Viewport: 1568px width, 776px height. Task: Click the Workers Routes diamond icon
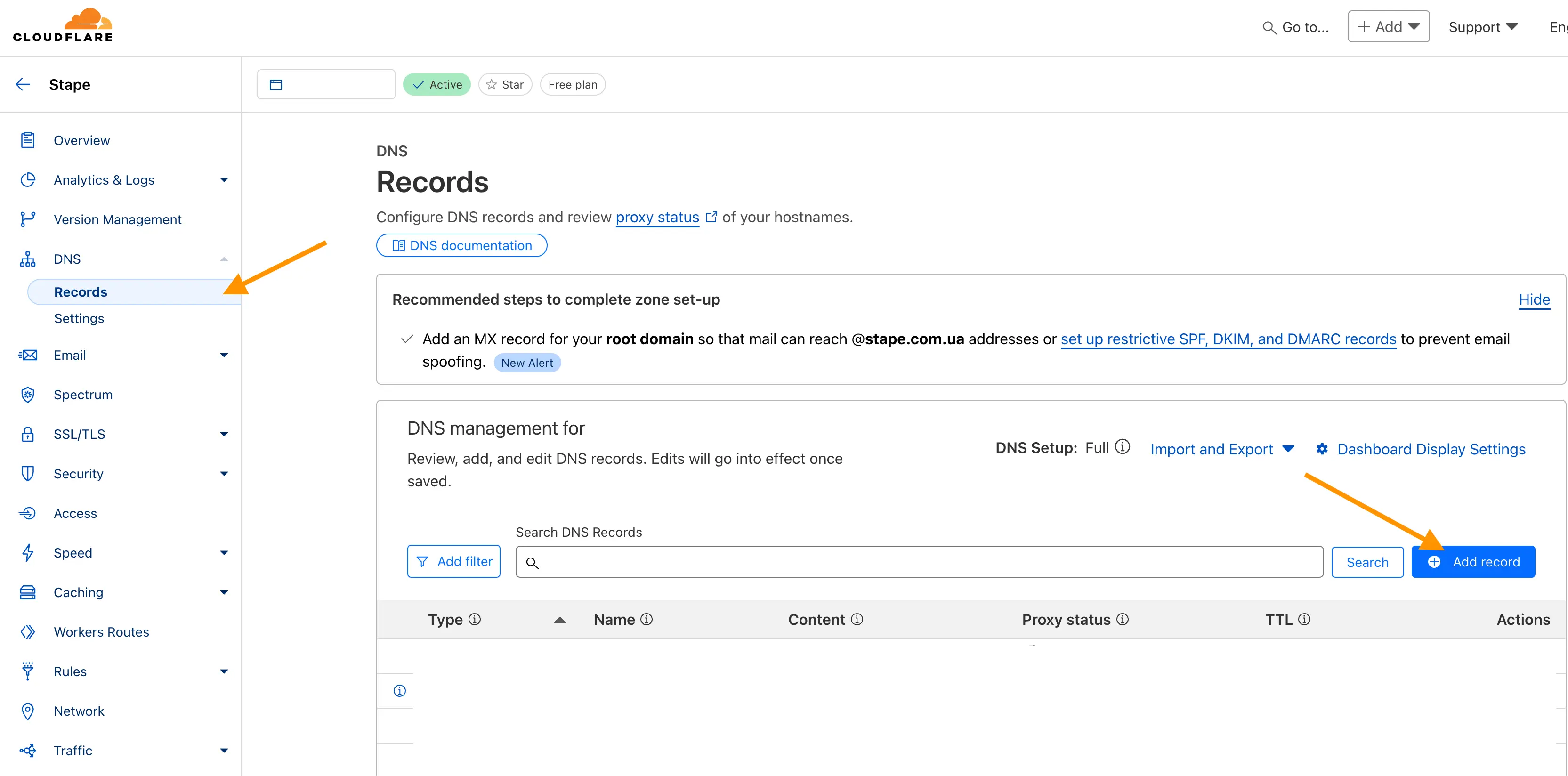click(x=27, y=632)
